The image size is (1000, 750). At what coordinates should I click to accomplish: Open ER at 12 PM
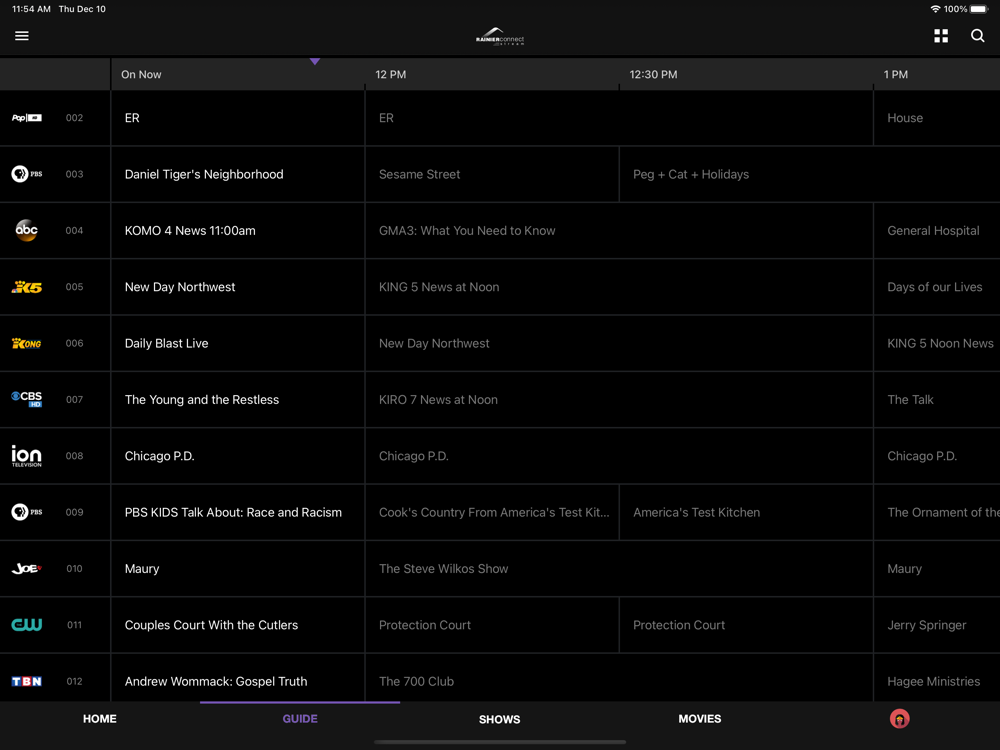(619, 118)
